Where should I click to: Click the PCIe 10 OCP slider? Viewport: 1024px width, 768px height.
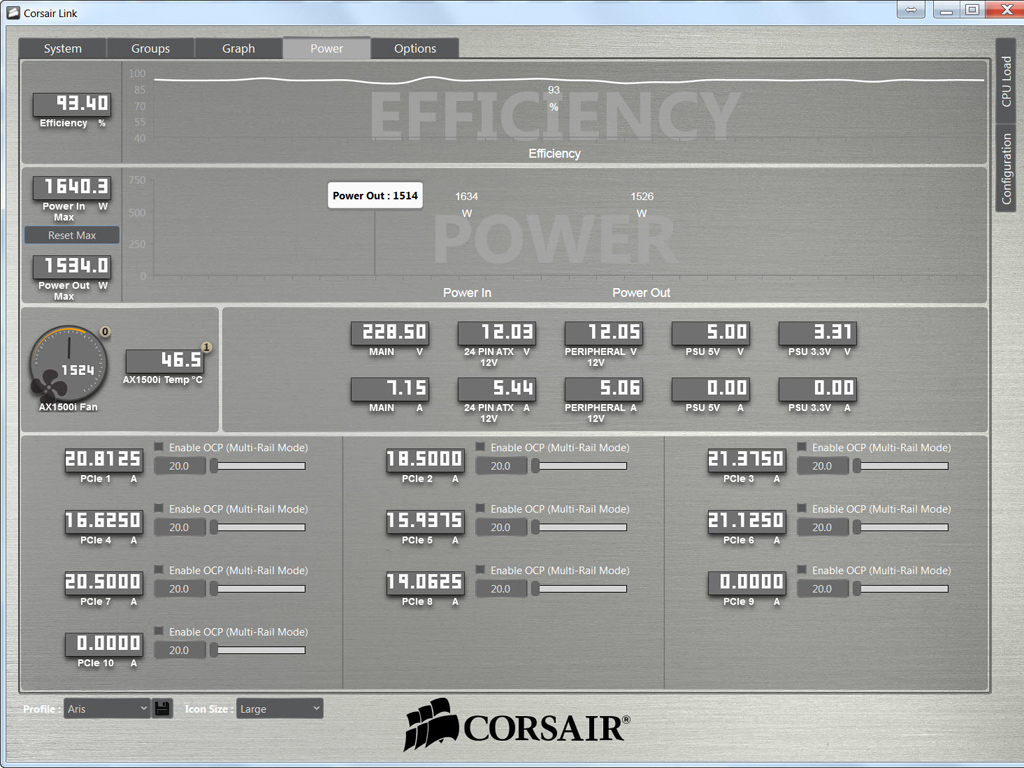click(257, 650)
